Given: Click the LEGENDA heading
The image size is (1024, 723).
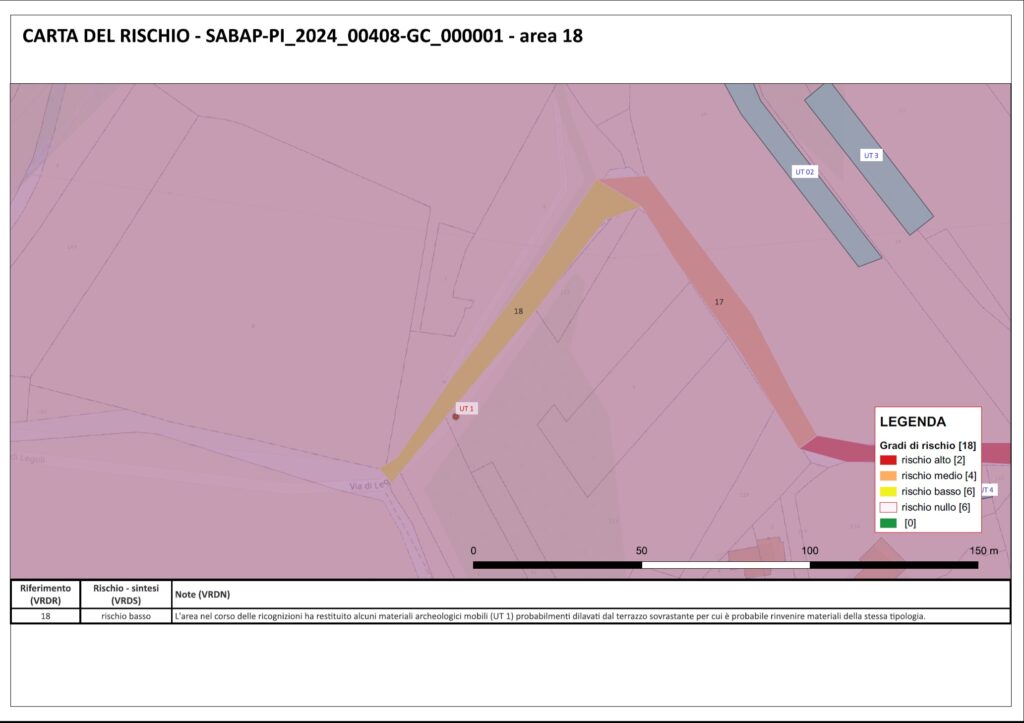Looking at the screenshot, I should click(912, 422).
